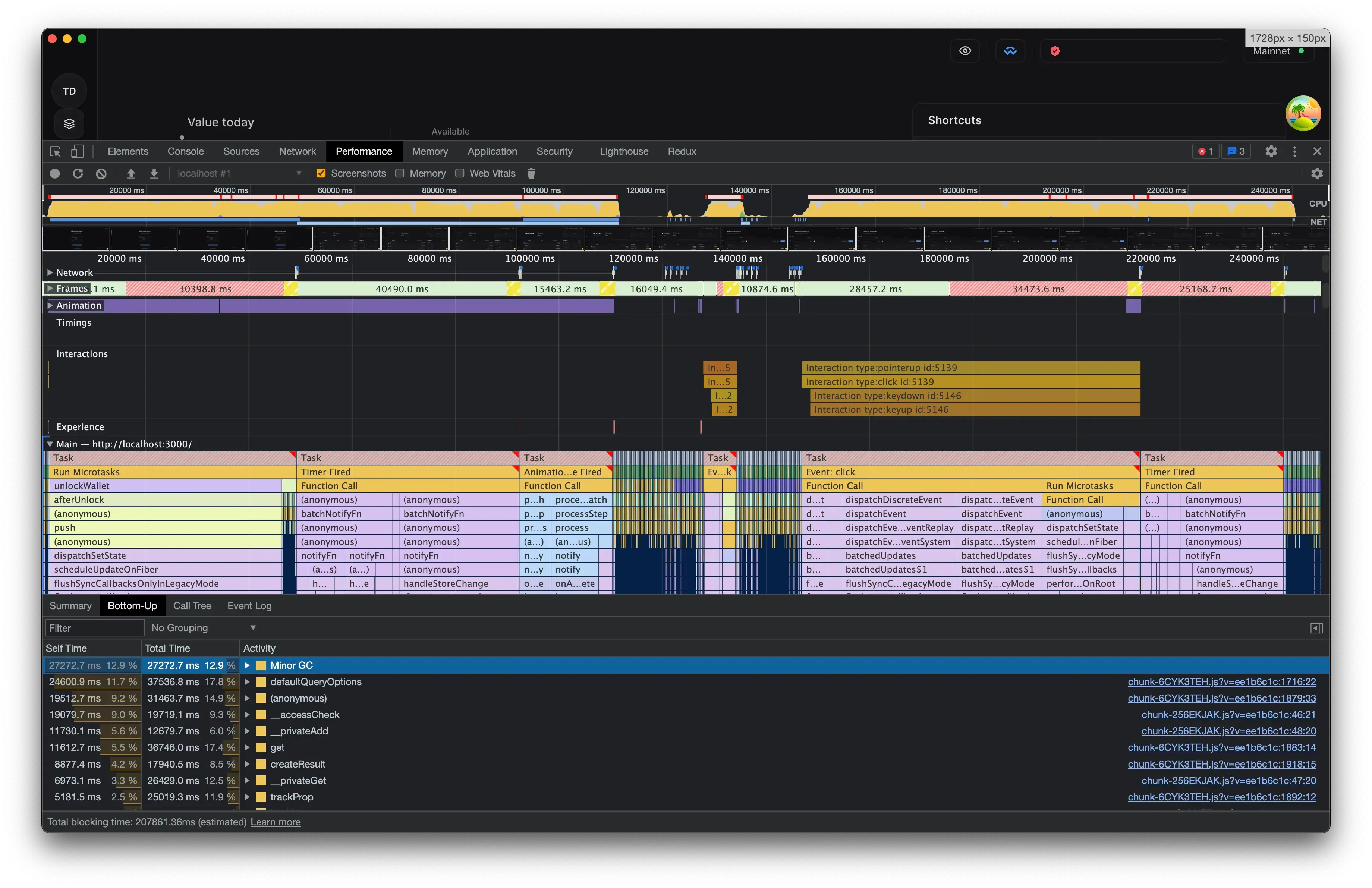
Task: Collapse the Main localhost:3000 track
Action: [x=50, y=444]
